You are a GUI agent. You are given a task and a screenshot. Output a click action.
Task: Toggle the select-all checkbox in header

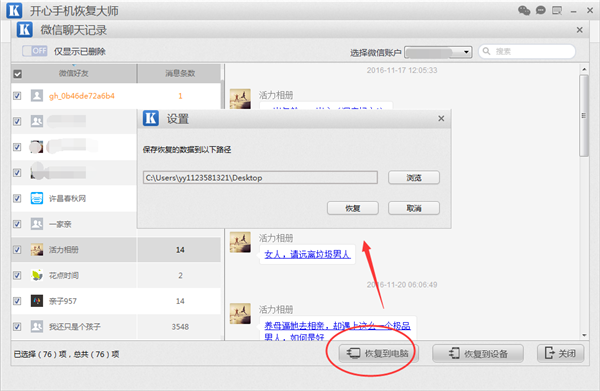point(18,74)
